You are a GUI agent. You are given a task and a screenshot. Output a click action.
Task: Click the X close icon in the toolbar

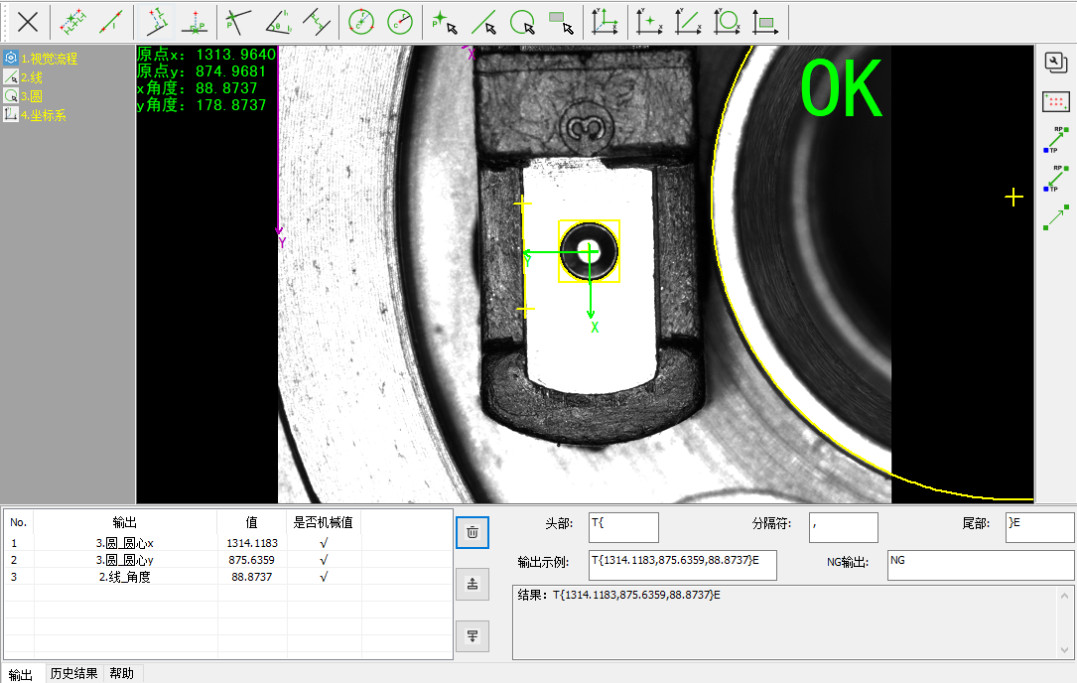29,21
